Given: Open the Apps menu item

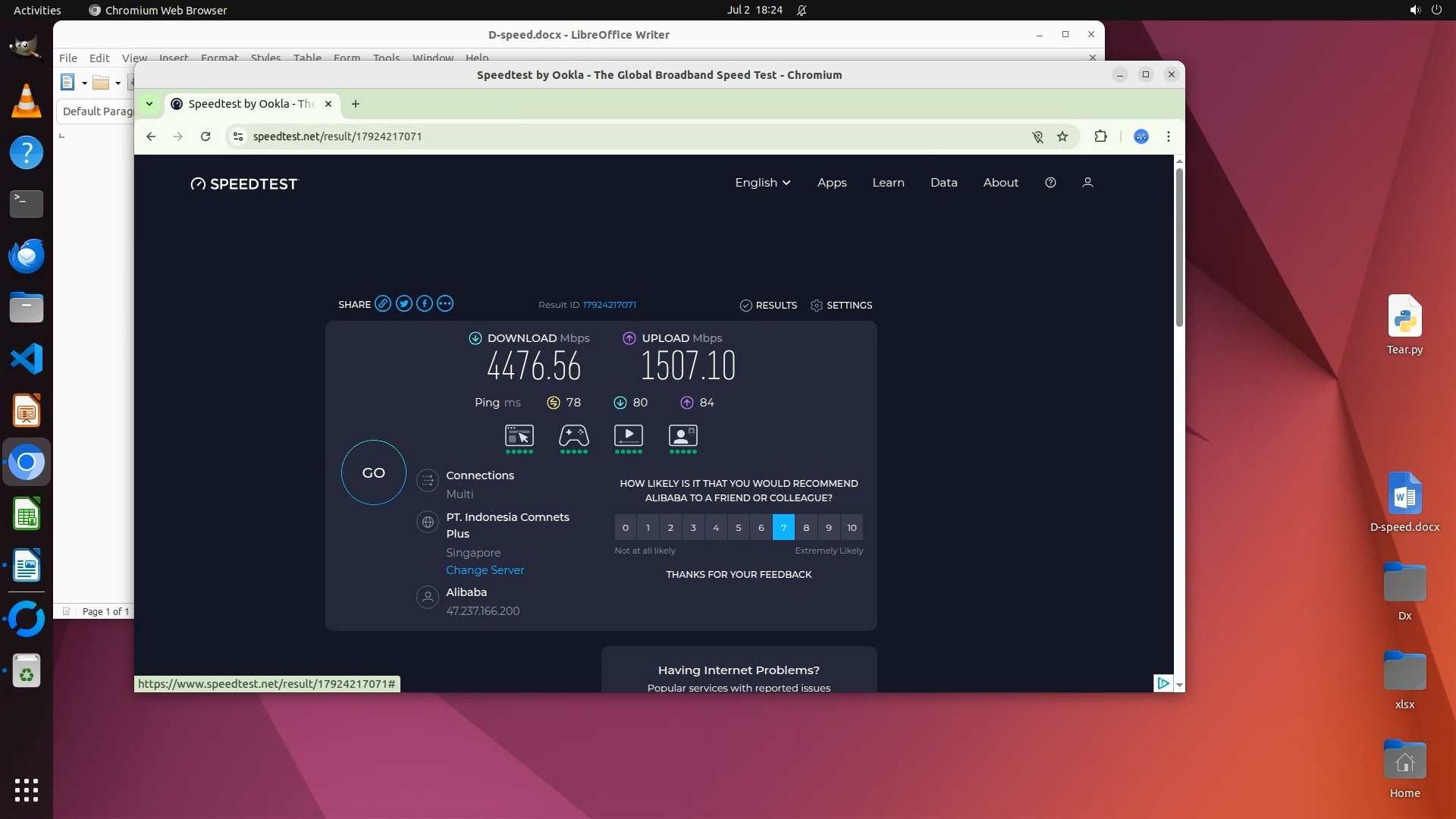Looking at the screenshot, I should [832, 183].
